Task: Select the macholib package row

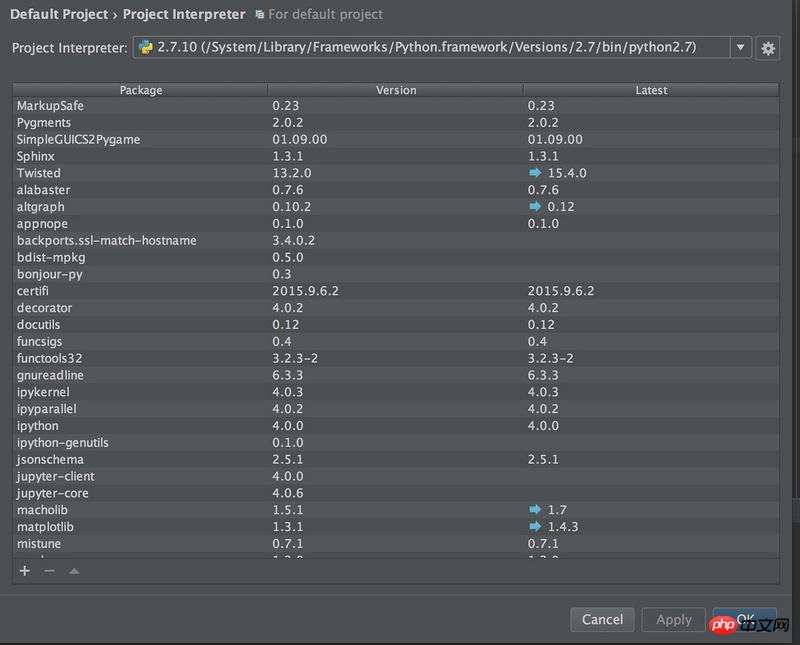Action: [396, 510]
